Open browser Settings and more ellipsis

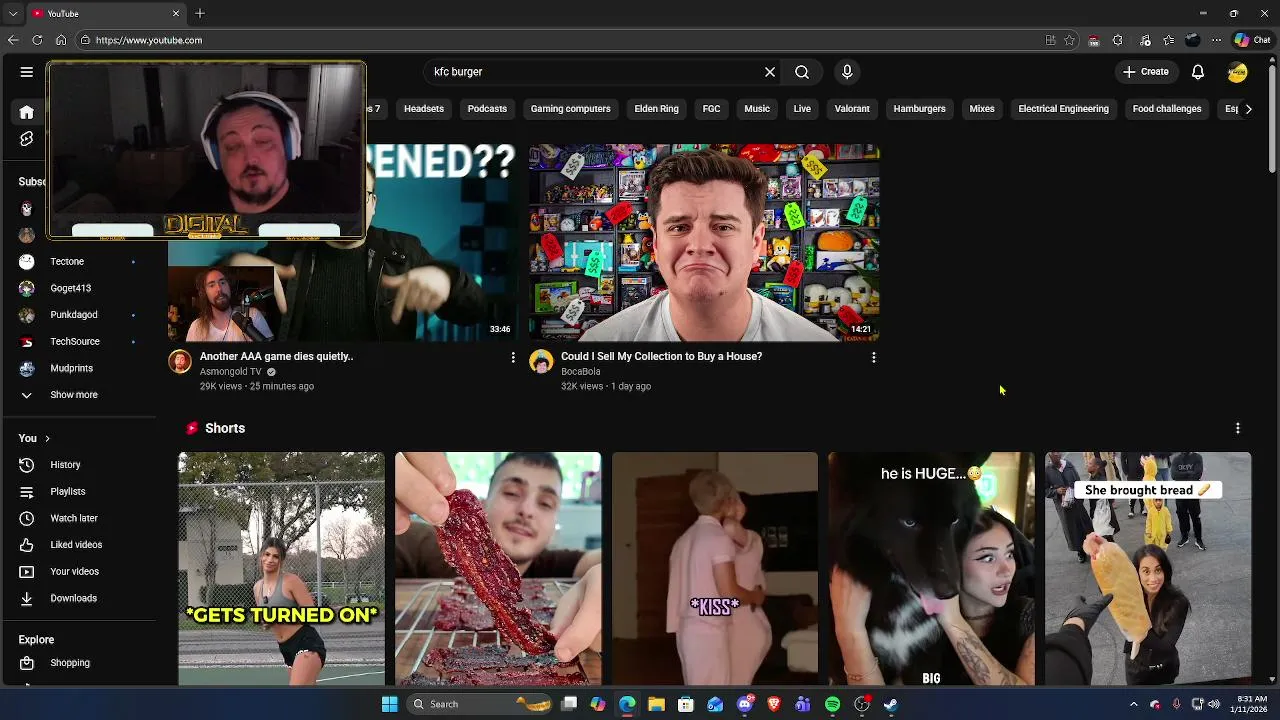1216,40
